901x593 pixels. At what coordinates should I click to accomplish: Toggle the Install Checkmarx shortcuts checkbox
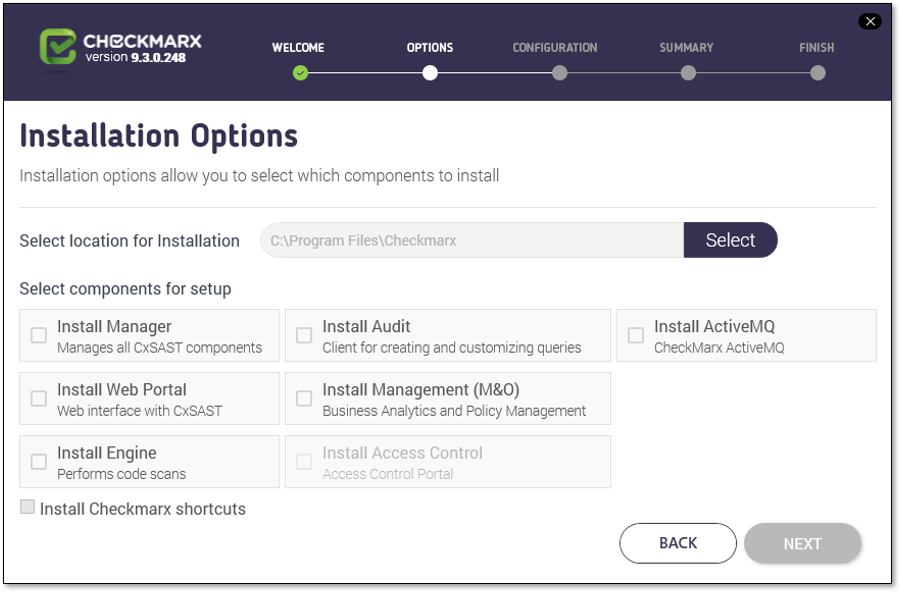pos(27,507)
